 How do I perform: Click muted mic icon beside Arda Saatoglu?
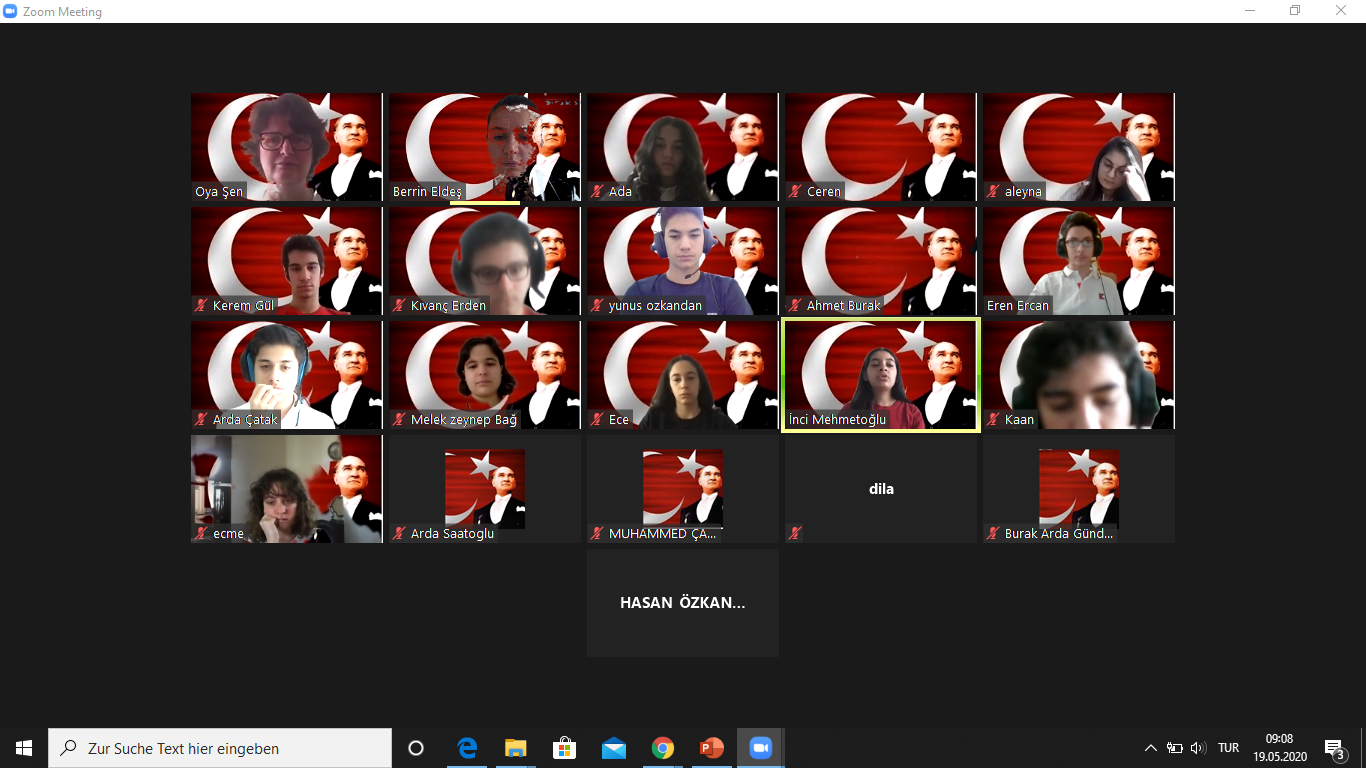click(400, 533)
